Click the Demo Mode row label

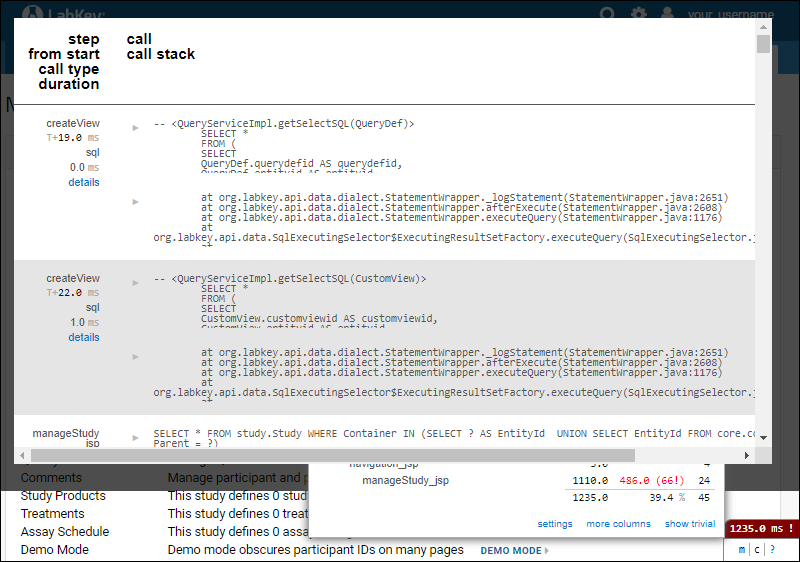[55, 550]
